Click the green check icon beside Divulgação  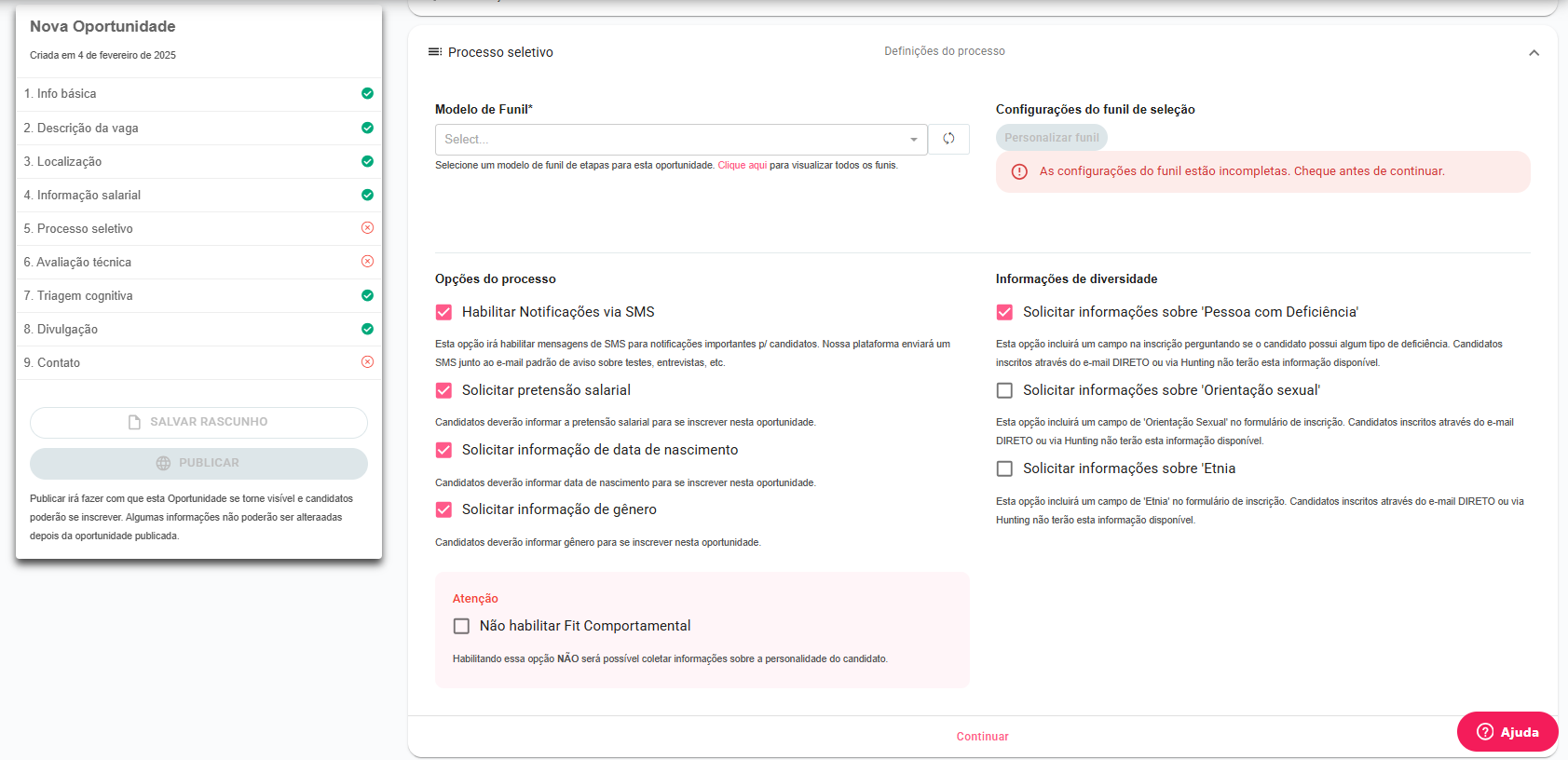click(x=367, y=329)
